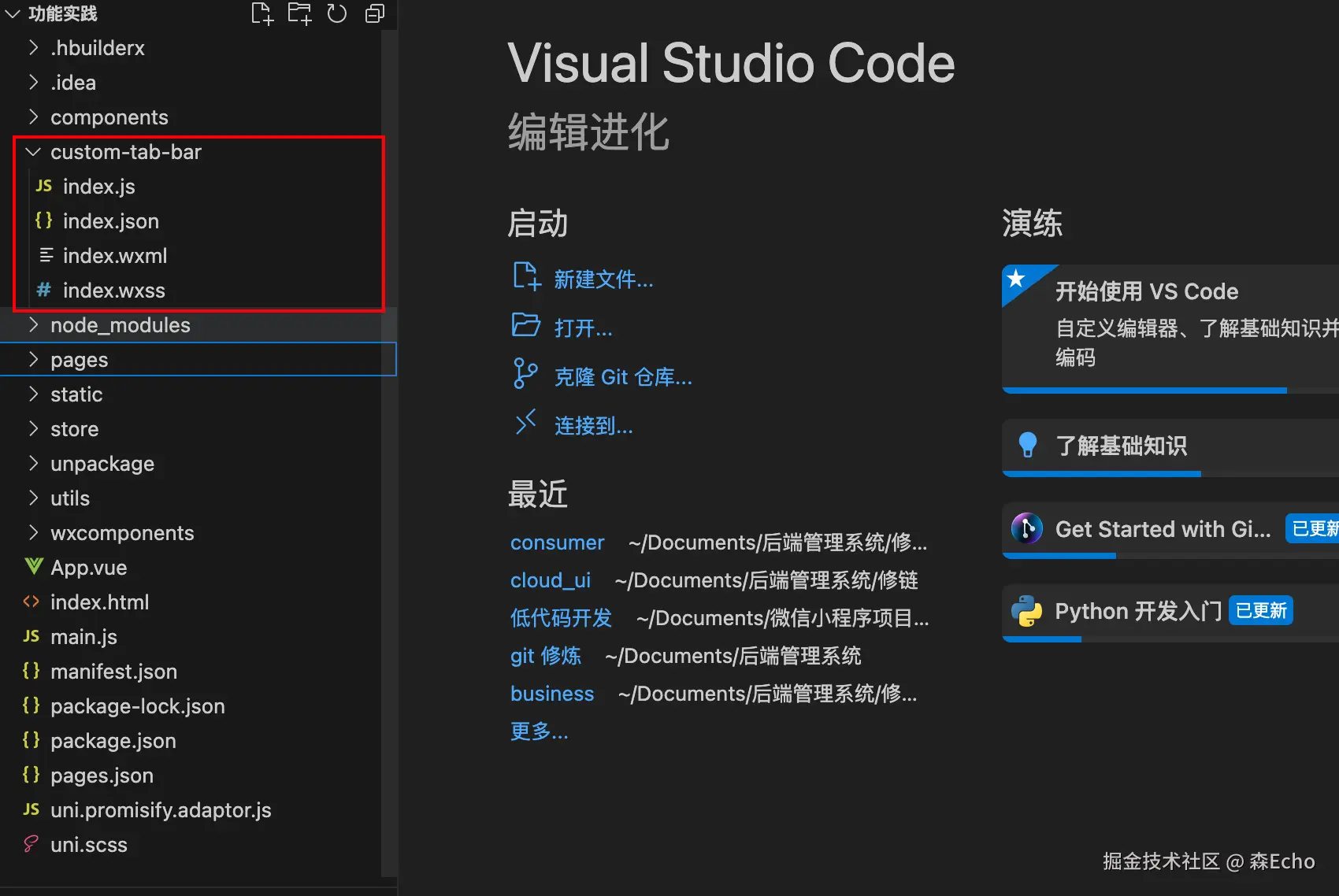Click the new file icon under 启动

pyautogui.click(x=526, y=276)
